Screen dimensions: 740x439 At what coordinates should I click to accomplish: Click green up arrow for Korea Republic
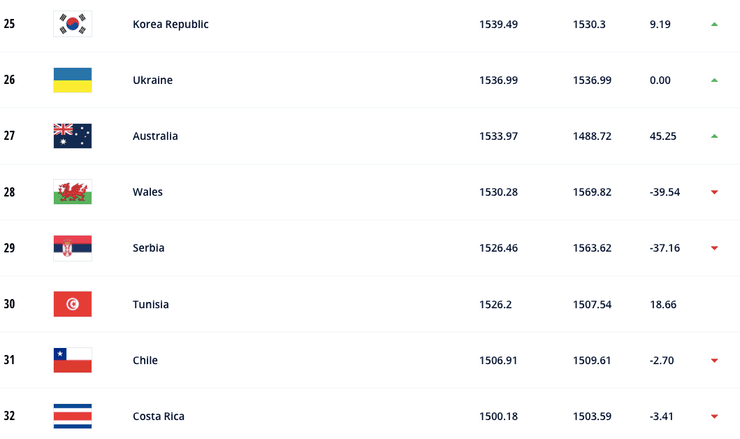pos(714,24)
